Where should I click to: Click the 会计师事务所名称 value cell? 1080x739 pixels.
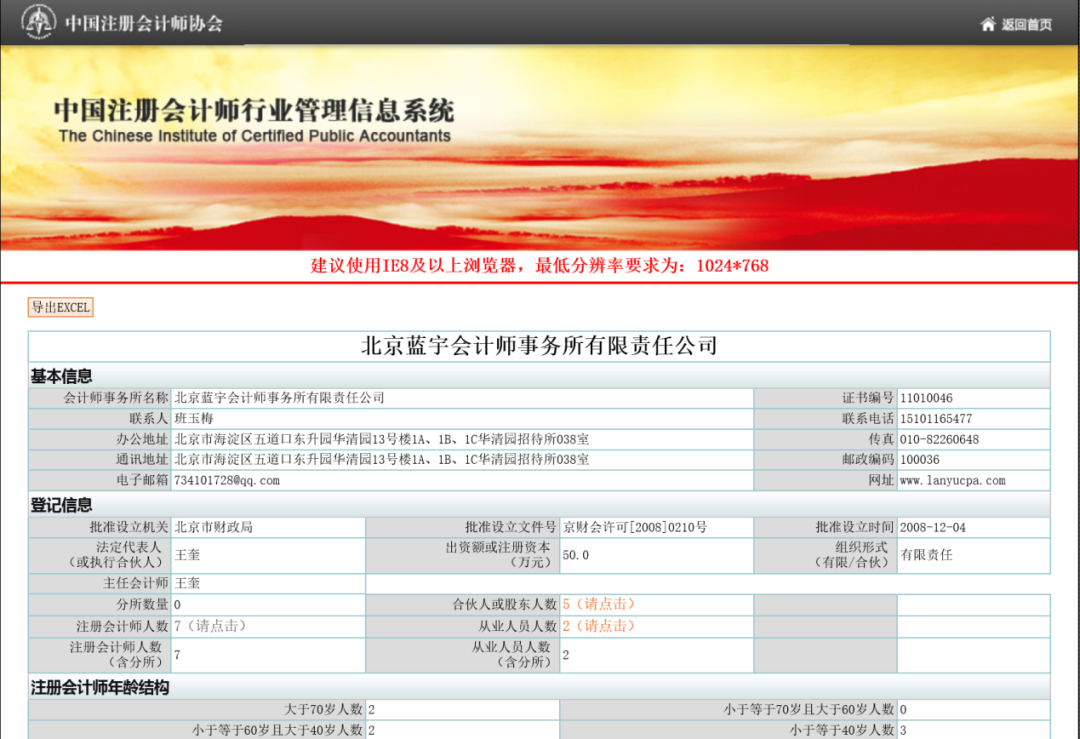coord(462,398)
